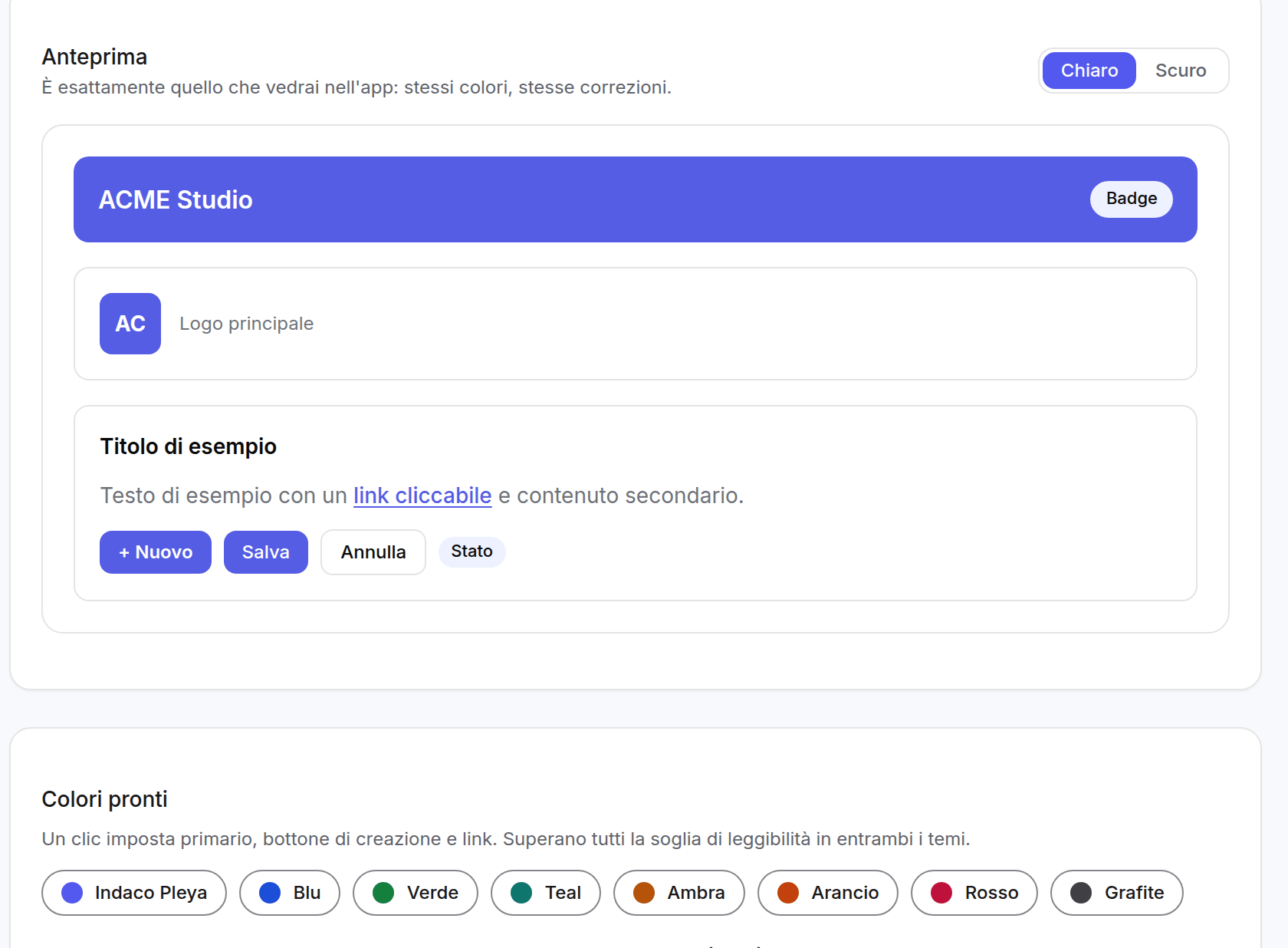Click the ACME Studio header title
1288x948 pixels.
tap(176, 200)
